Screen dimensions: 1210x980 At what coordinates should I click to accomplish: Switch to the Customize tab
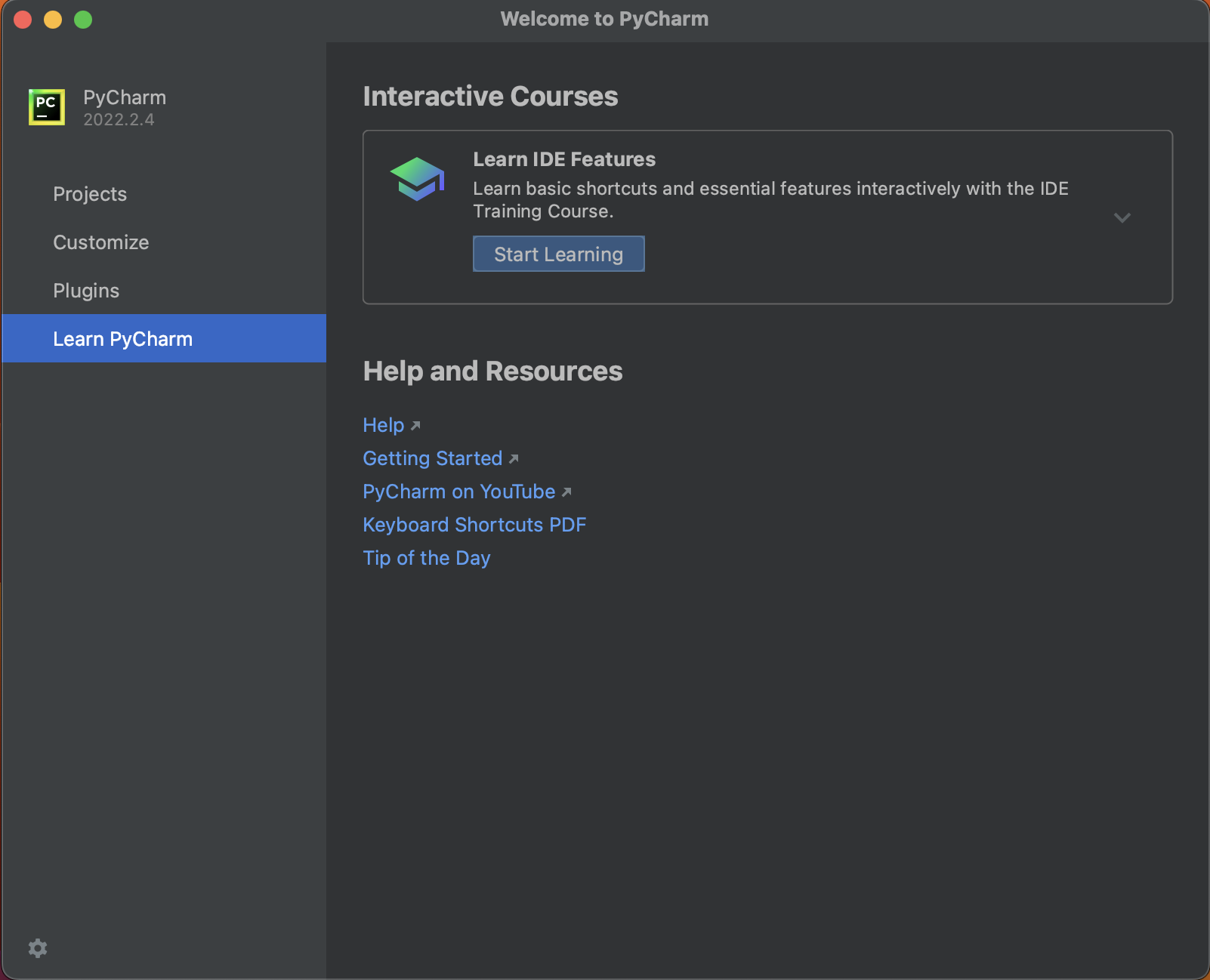click(163, 242)
